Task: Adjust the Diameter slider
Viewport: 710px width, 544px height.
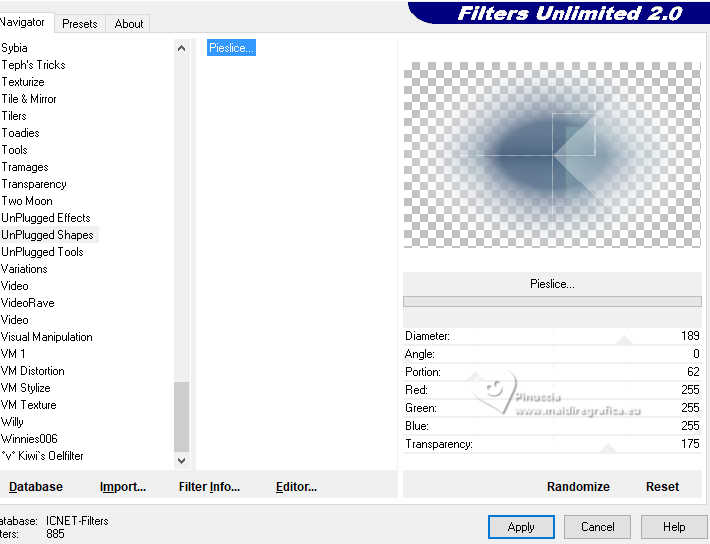Action: point(552,336)
